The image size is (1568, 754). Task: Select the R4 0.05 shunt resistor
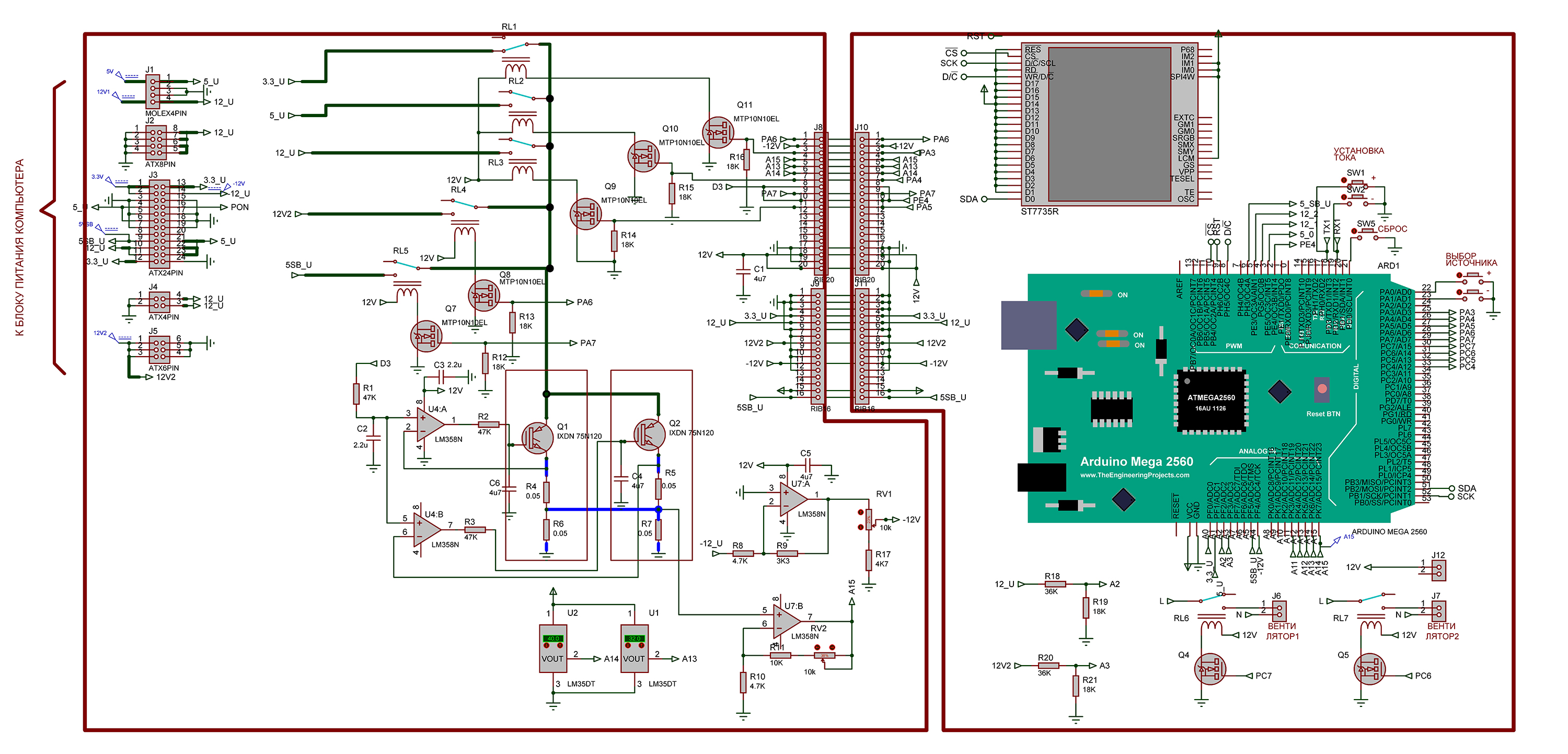[x=546, y=492]
